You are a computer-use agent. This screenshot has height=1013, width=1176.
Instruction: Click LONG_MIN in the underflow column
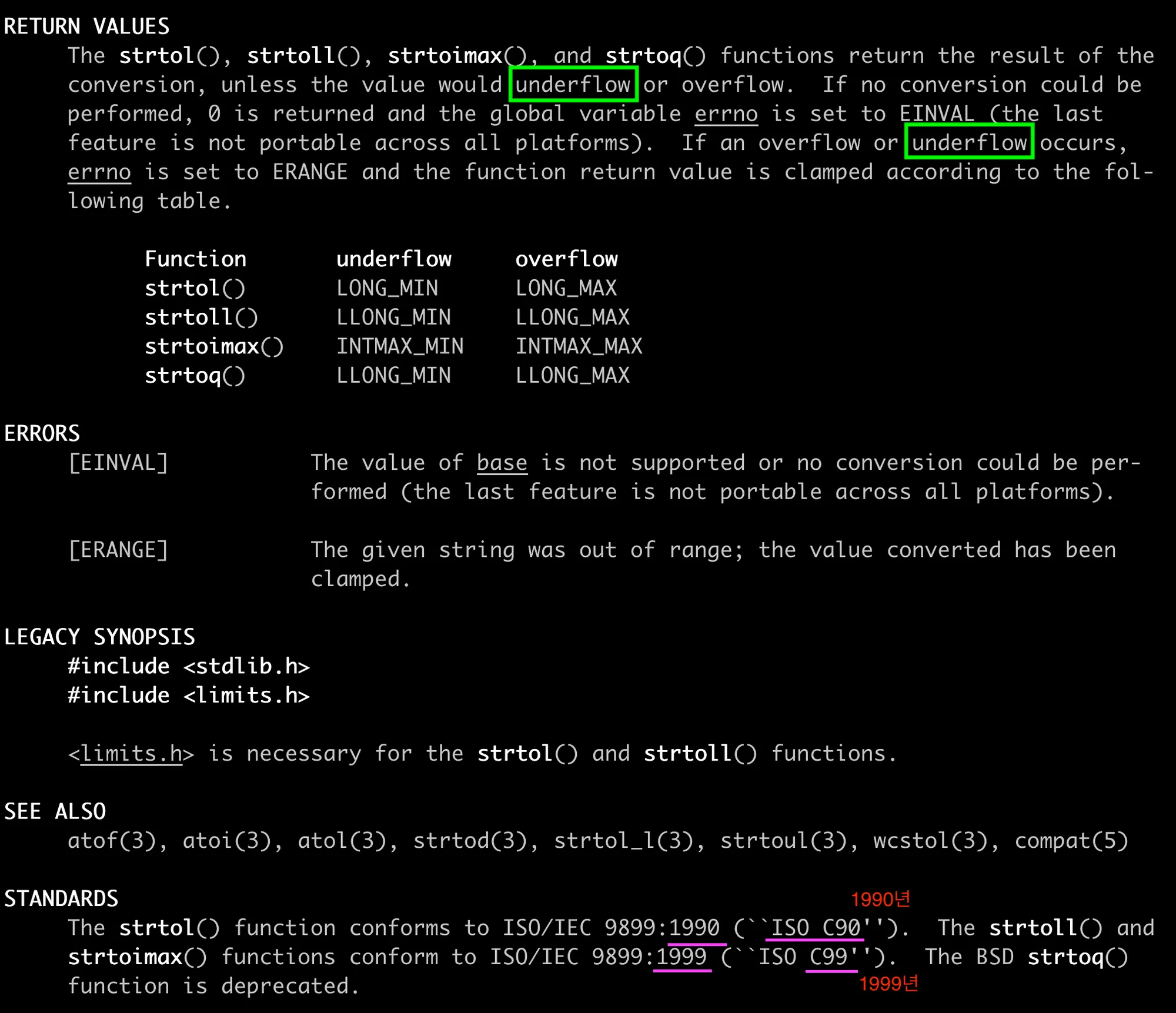click(x=387, y=288)
